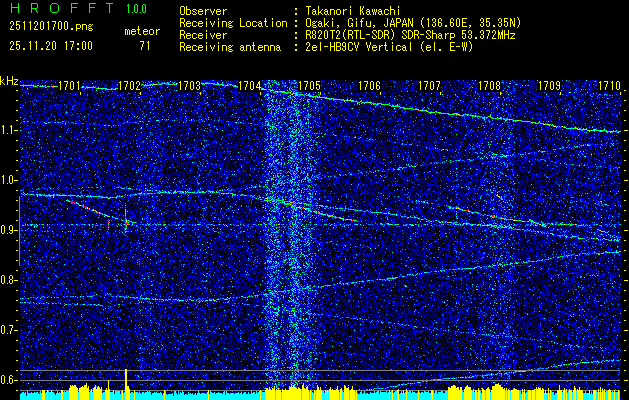Click the 1.1 frequency axis label

[8, 131]
